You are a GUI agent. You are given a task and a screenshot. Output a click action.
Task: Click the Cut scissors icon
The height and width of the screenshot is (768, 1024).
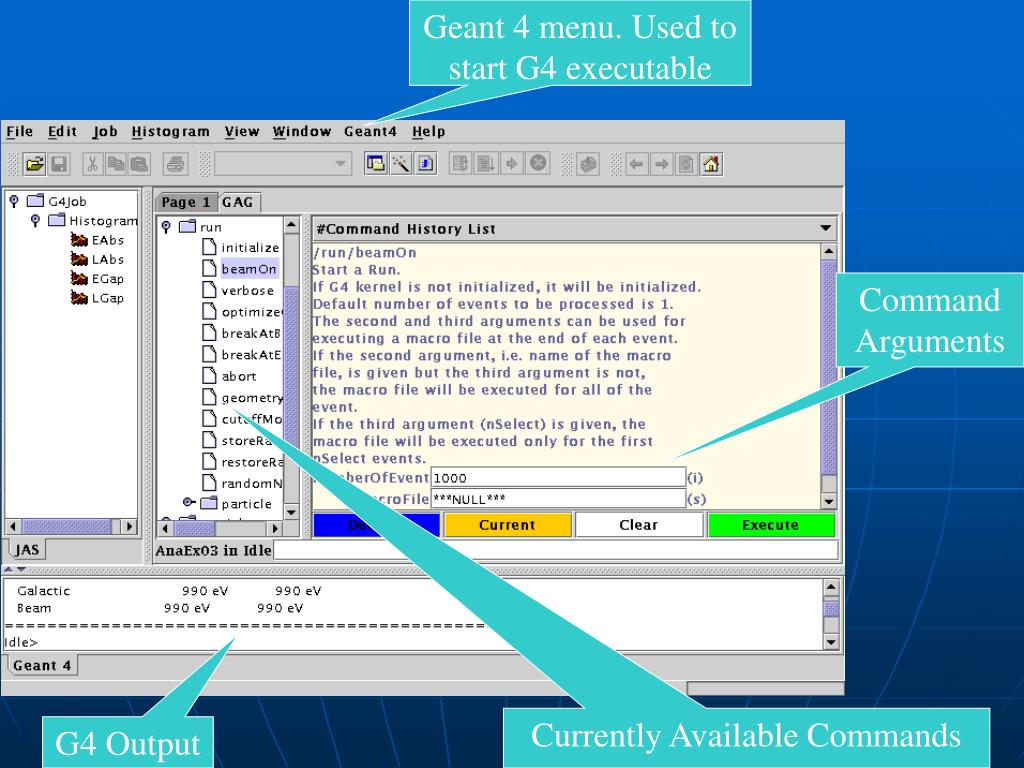point(93,164)
